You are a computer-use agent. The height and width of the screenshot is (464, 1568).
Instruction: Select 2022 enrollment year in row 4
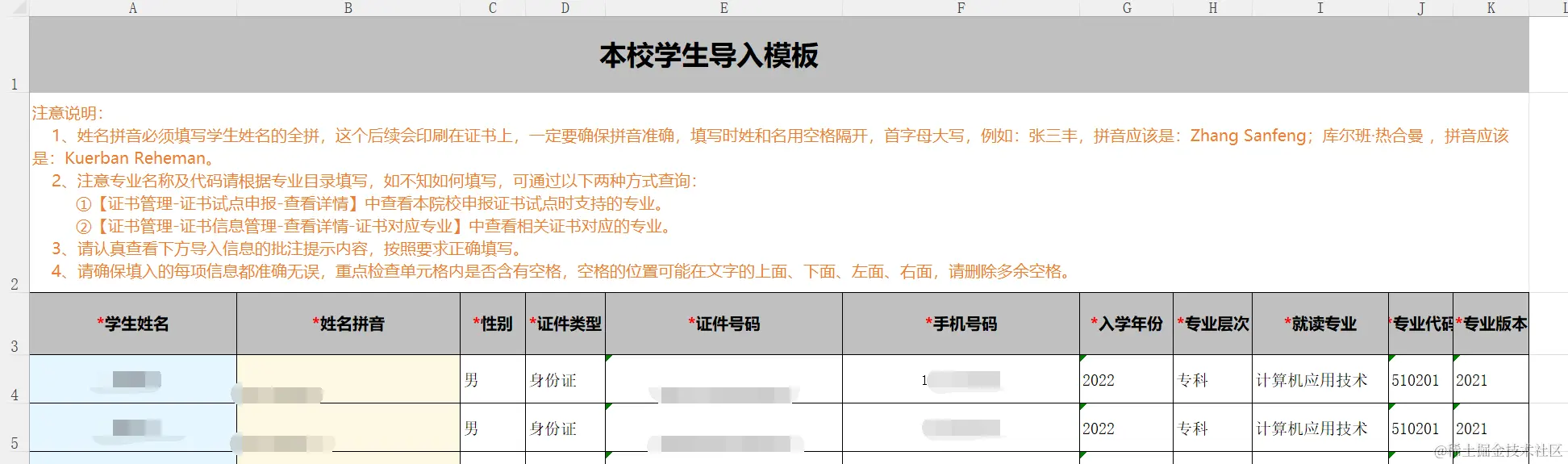pos(1127,379)
